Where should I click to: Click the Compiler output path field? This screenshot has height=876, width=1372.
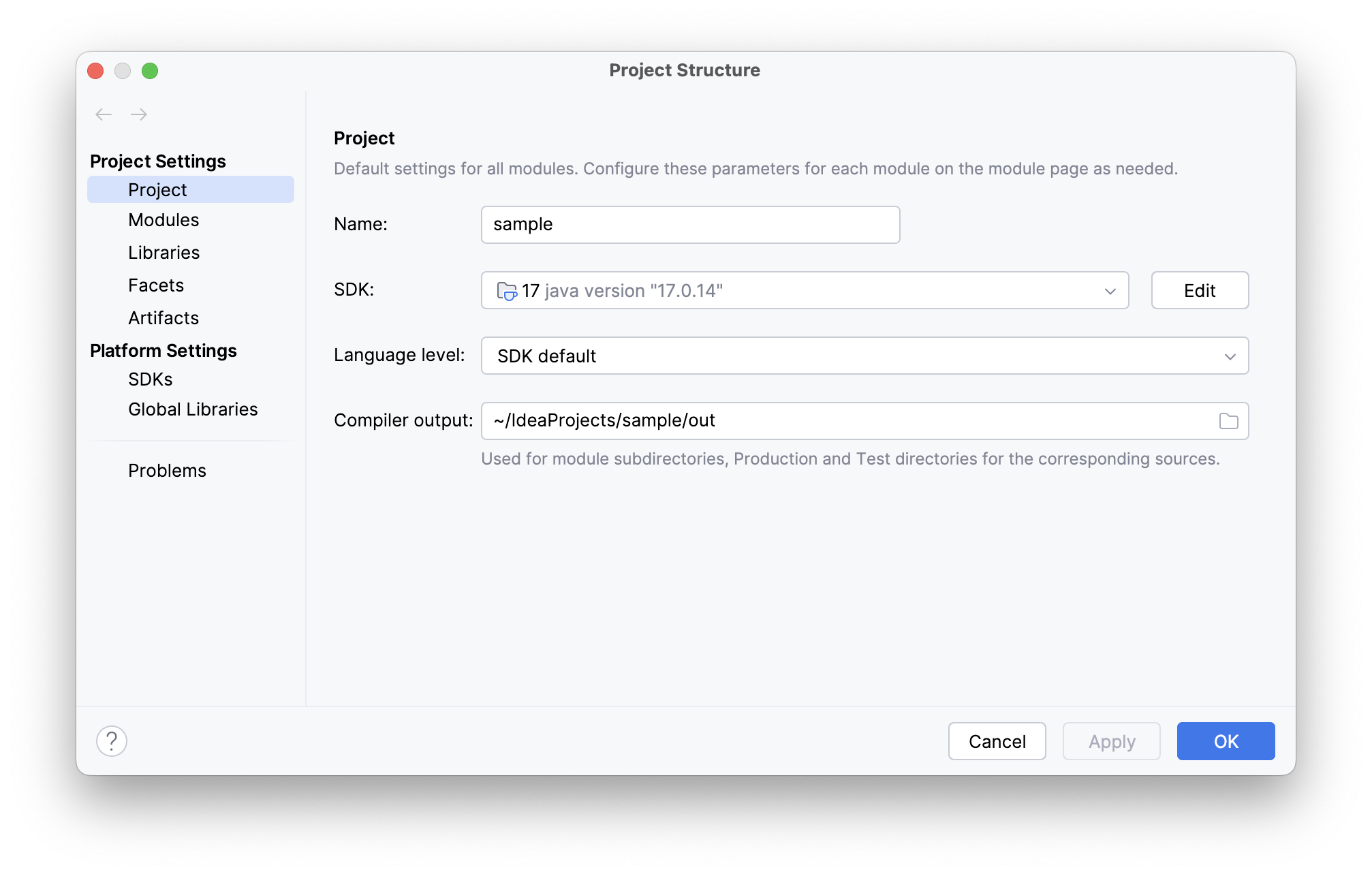845,421
